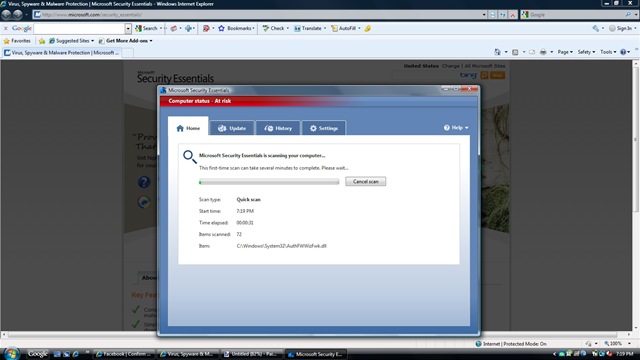Click the Computer status At risk banner
640x360 pixels.
(319, 101)
